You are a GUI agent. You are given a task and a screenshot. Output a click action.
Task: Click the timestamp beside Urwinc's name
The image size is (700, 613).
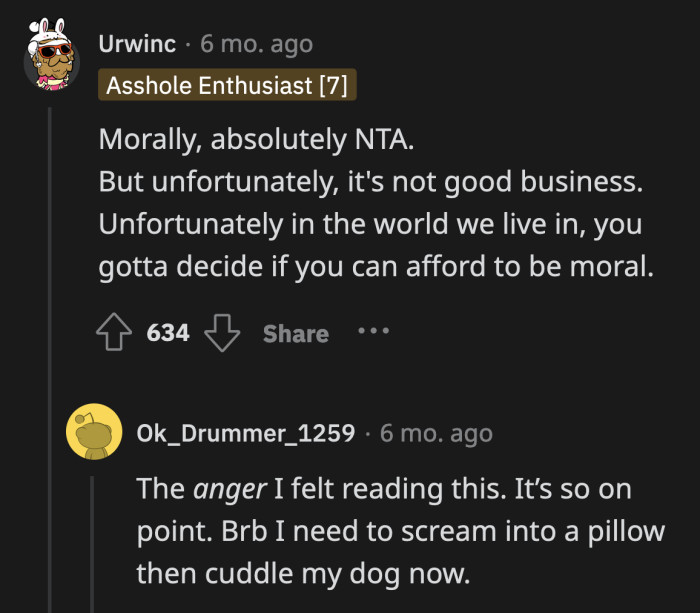click(x=256, y=44)
